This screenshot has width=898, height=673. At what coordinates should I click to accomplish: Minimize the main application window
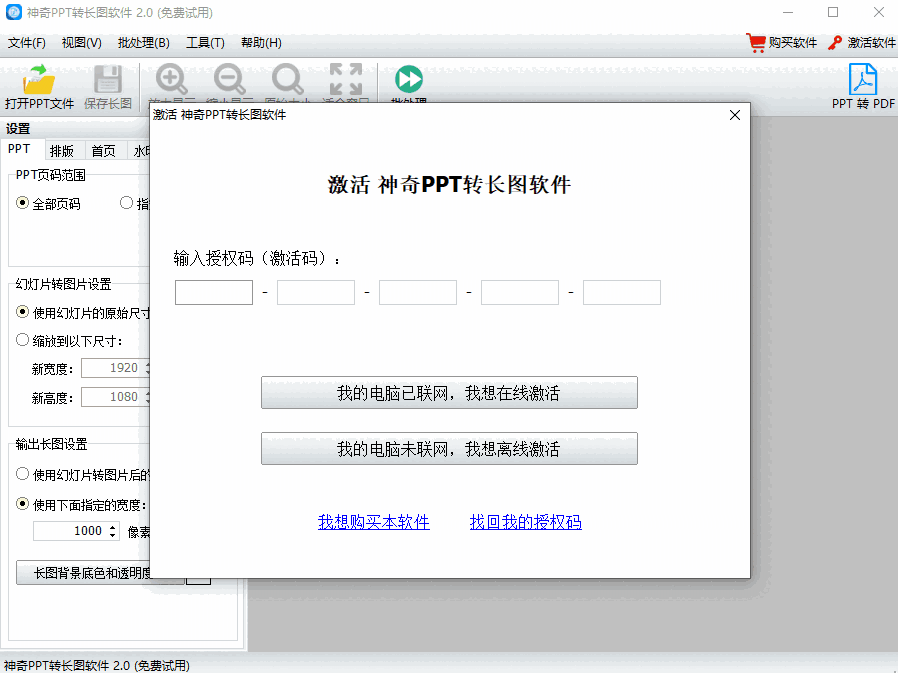tap(788, 12)
